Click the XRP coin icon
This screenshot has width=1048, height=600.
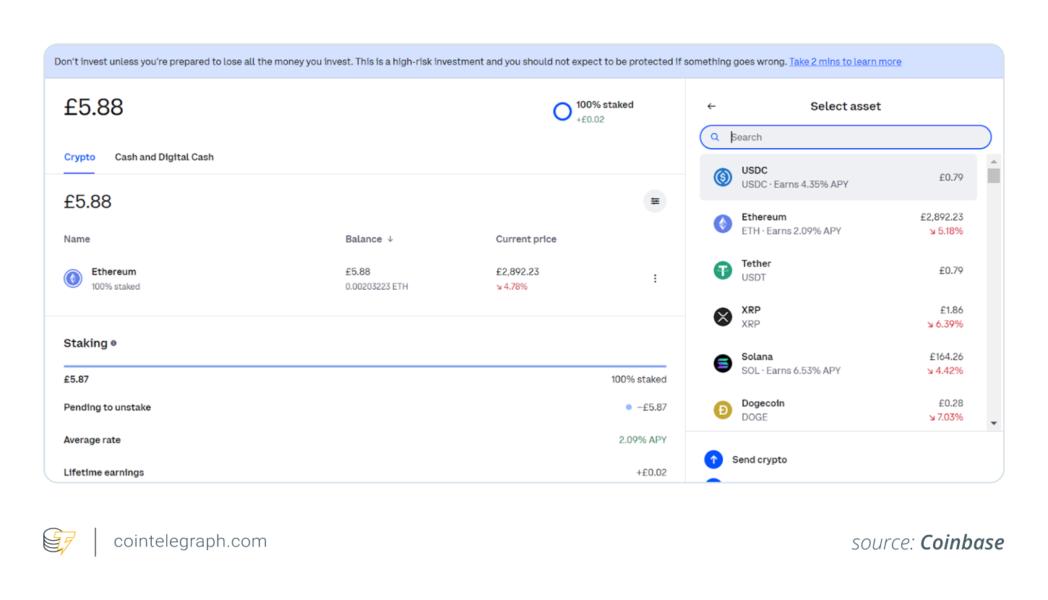(x=723, y=317)
